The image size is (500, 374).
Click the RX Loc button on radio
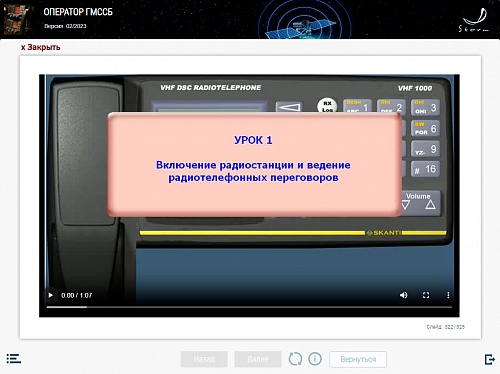click(327, 105)
